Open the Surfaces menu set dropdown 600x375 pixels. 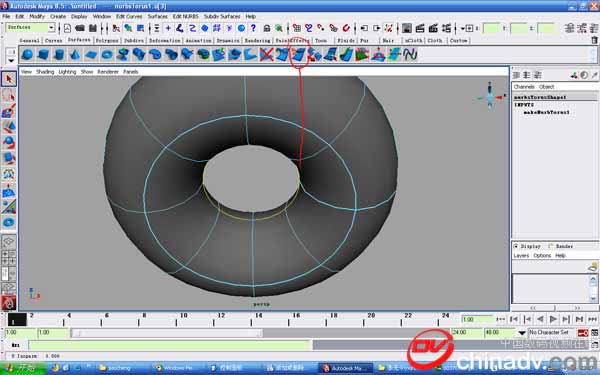tap(51, 28)
